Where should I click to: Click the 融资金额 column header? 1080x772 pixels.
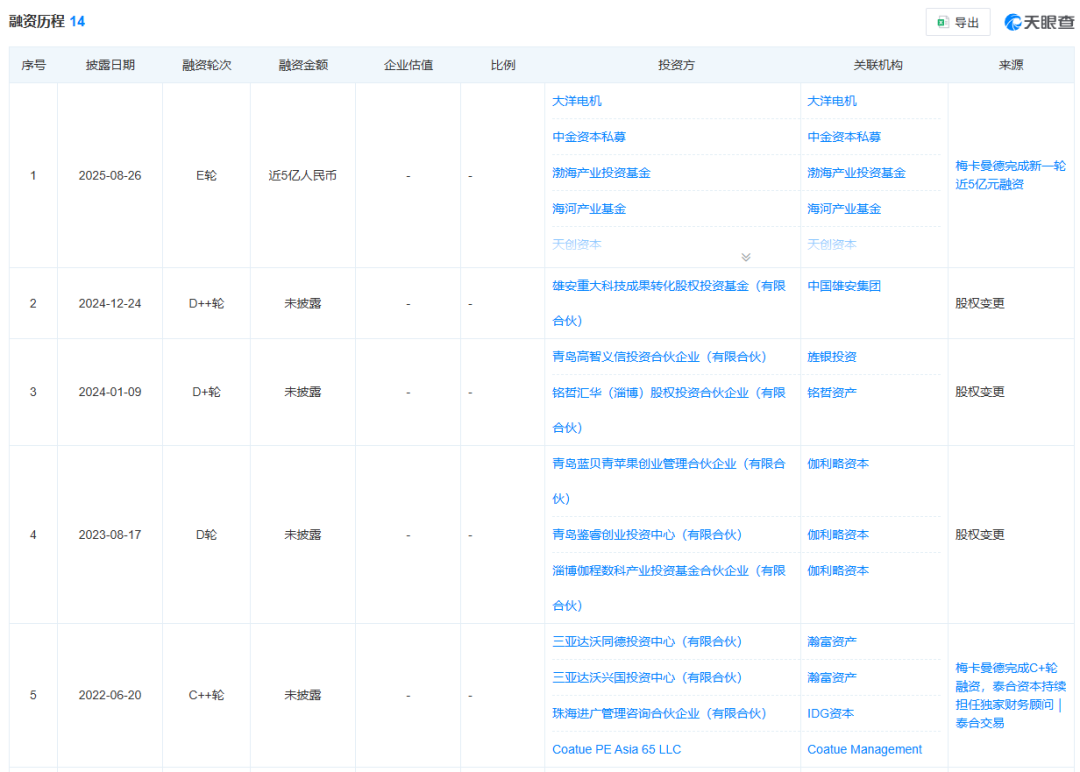tap(303, 65)
